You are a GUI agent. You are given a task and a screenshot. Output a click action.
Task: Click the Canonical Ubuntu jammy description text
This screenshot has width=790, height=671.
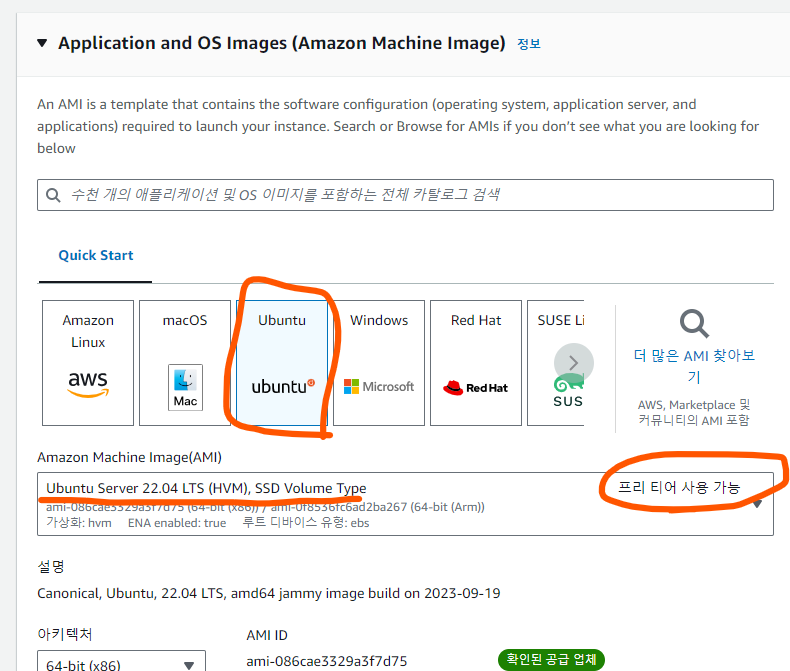[269, 593]
